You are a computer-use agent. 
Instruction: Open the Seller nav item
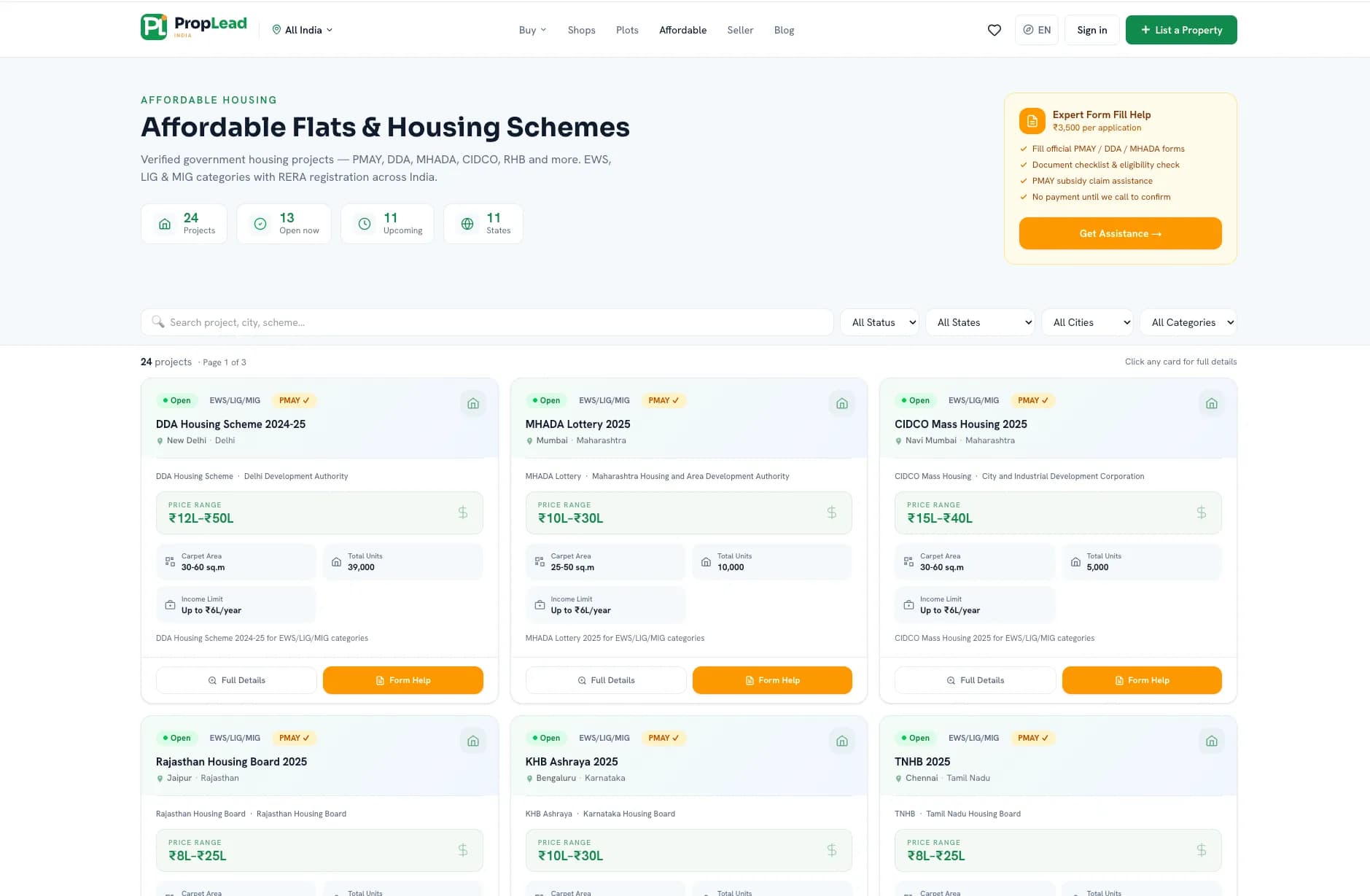[740, 30]
